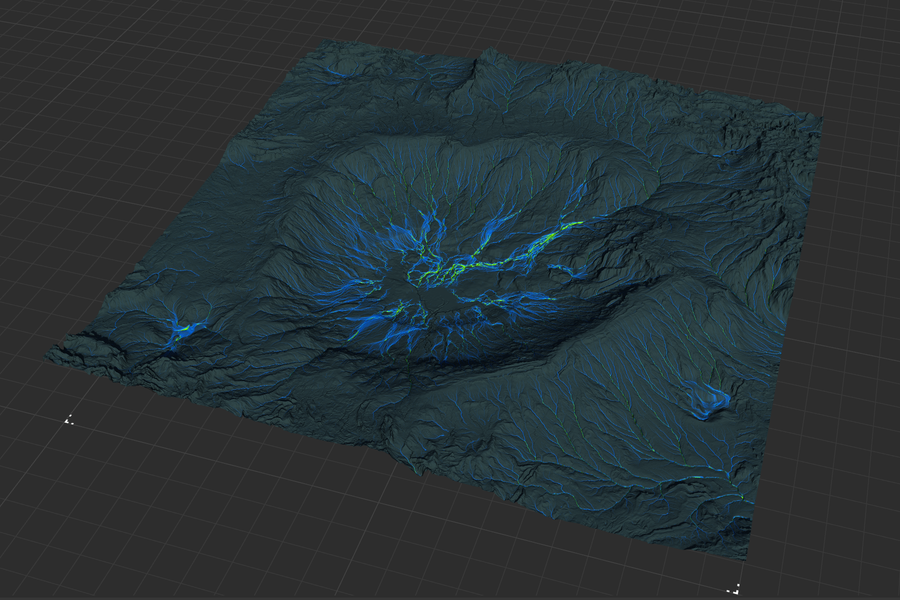Click the white bounding-corner marker left of terrain
Viewport: 900px width, 600px height.
(x=69, y=420)
